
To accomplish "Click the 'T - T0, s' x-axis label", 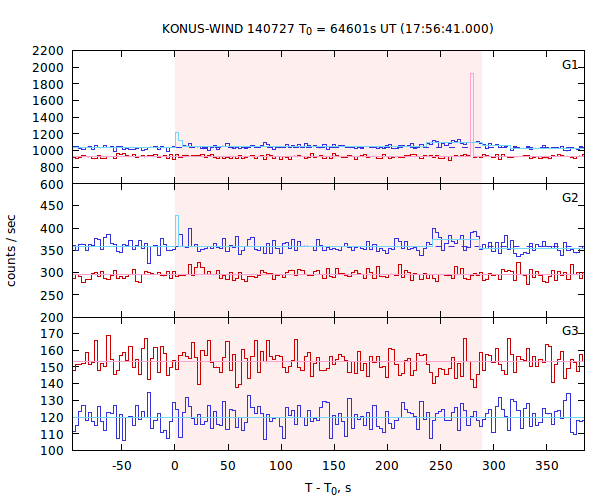I will 328,488.
